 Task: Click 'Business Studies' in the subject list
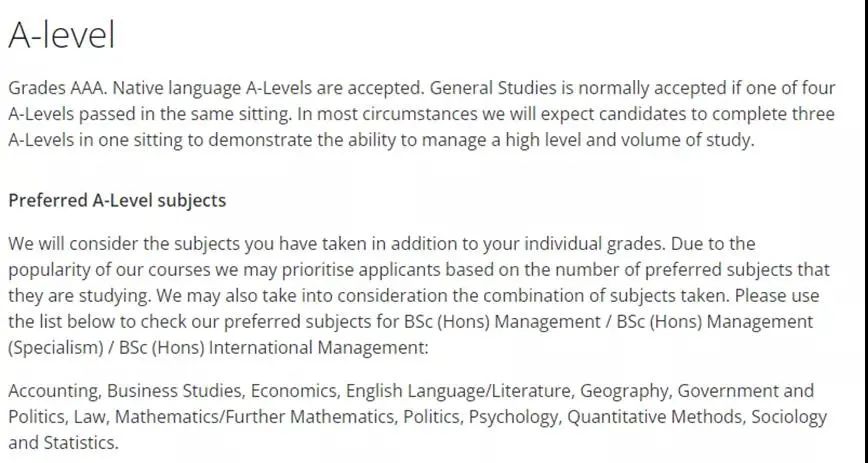point(175,391)
